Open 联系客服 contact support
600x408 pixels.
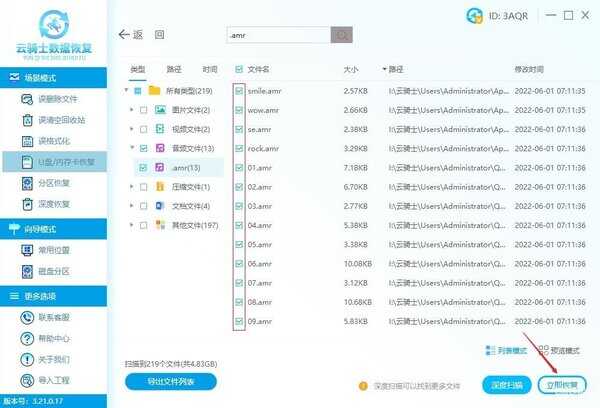click(46, 317)
